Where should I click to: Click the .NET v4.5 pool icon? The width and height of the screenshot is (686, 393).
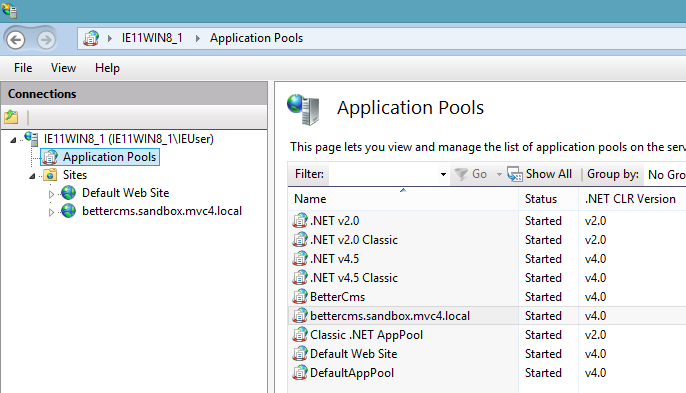pos(300,258)
